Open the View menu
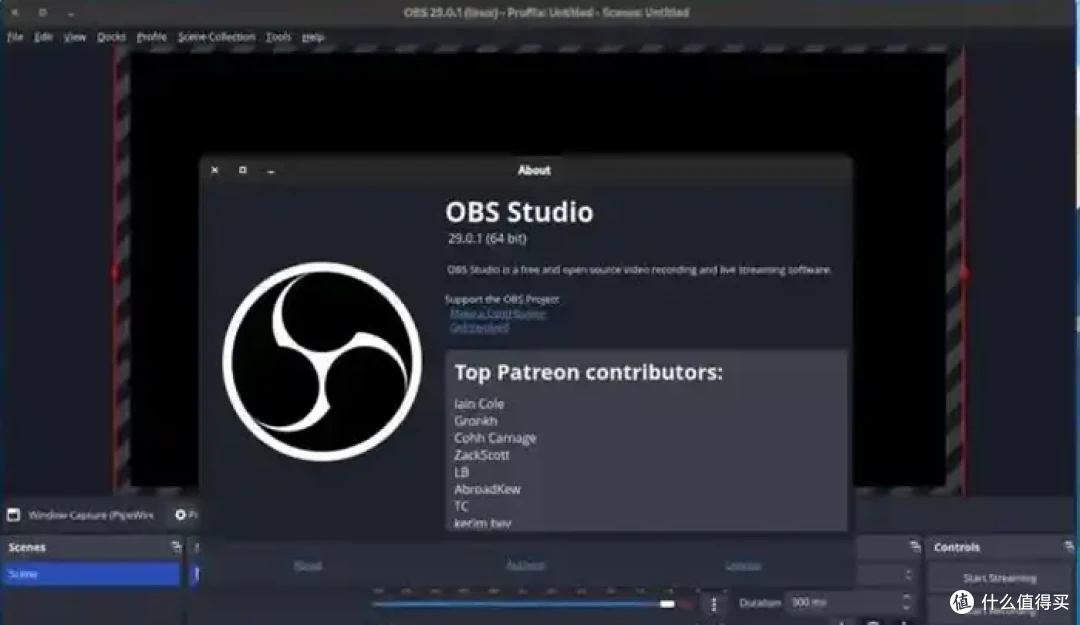Image resolution: width=1080 pixels, height=625 pixels. point(75,37)
